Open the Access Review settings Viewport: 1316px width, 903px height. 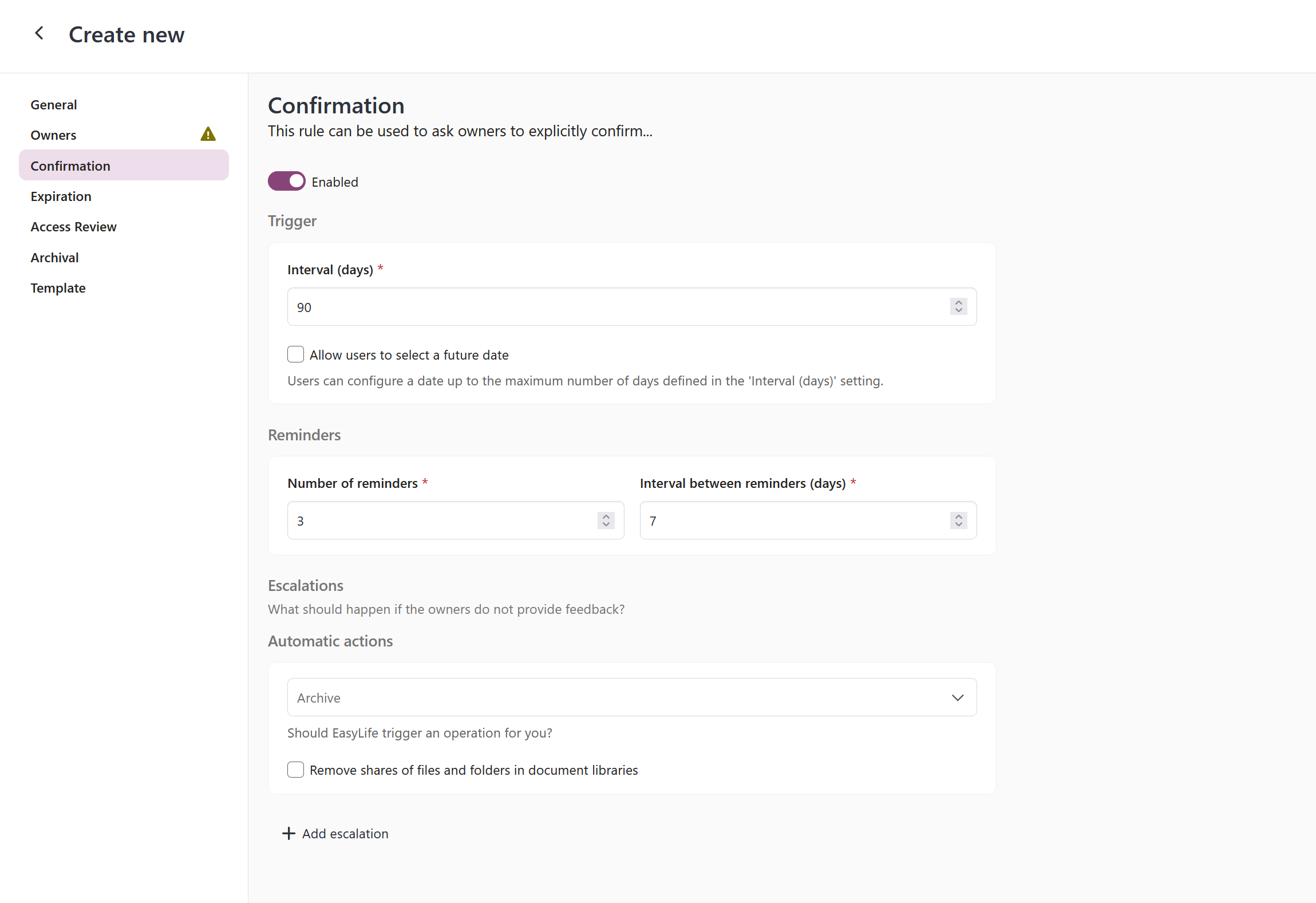73,226
